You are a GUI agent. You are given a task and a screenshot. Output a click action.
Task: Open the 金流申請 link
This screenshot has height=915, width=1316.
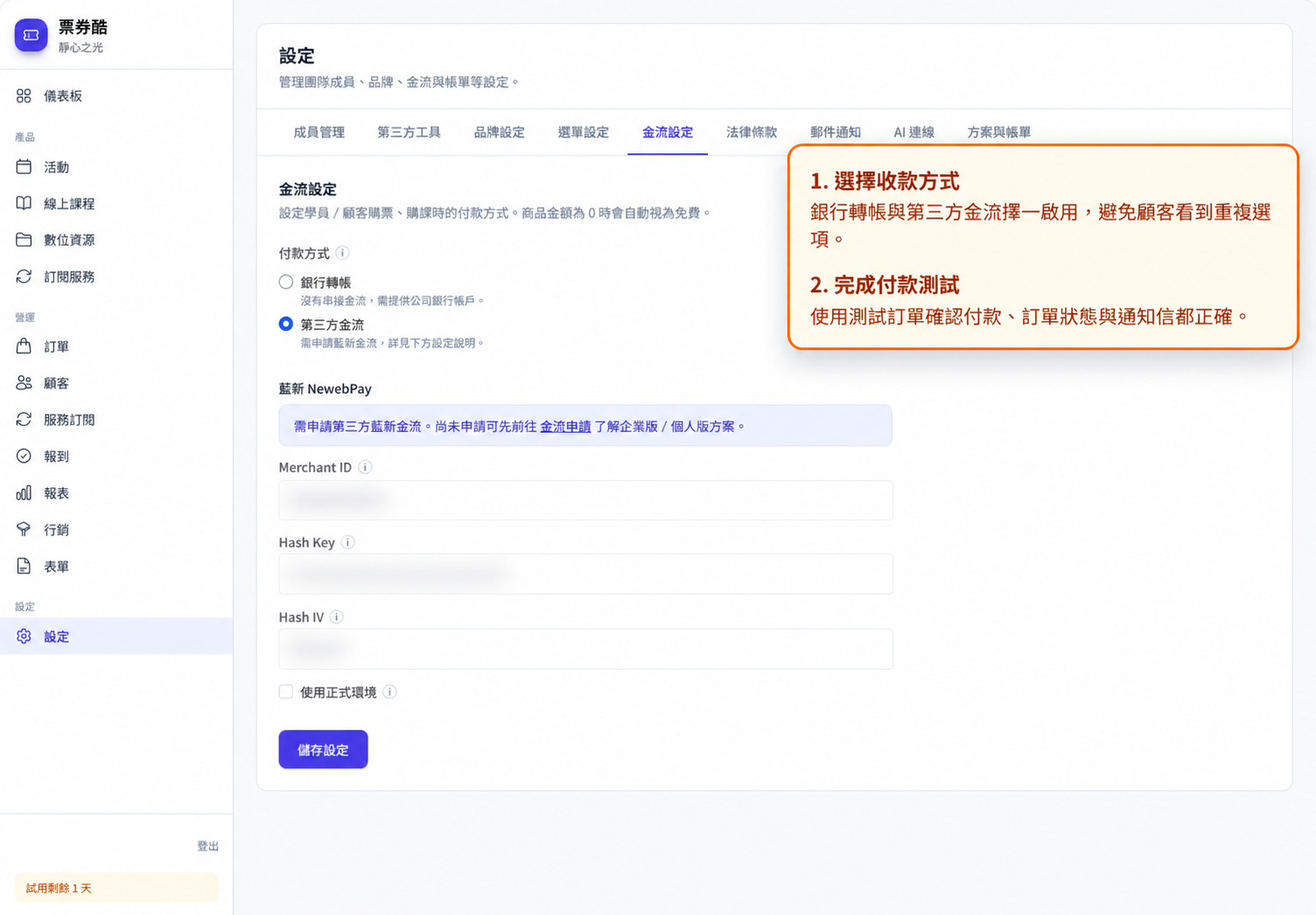(x=565, y=427)
